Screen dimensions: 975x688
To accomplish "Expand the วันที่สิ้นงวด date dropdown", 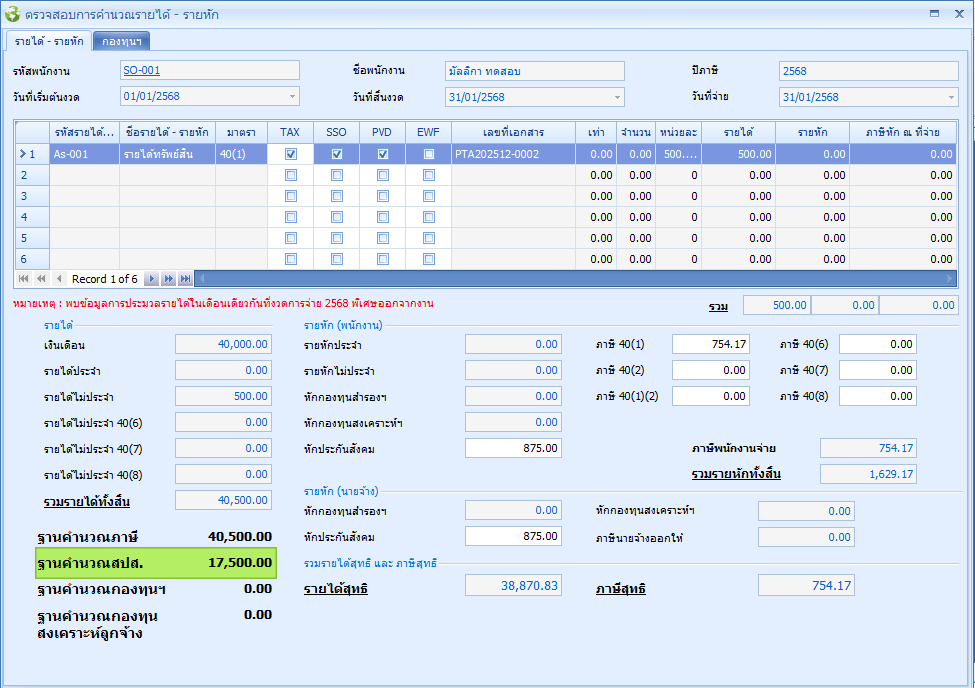I will click(x=618, y=97).
